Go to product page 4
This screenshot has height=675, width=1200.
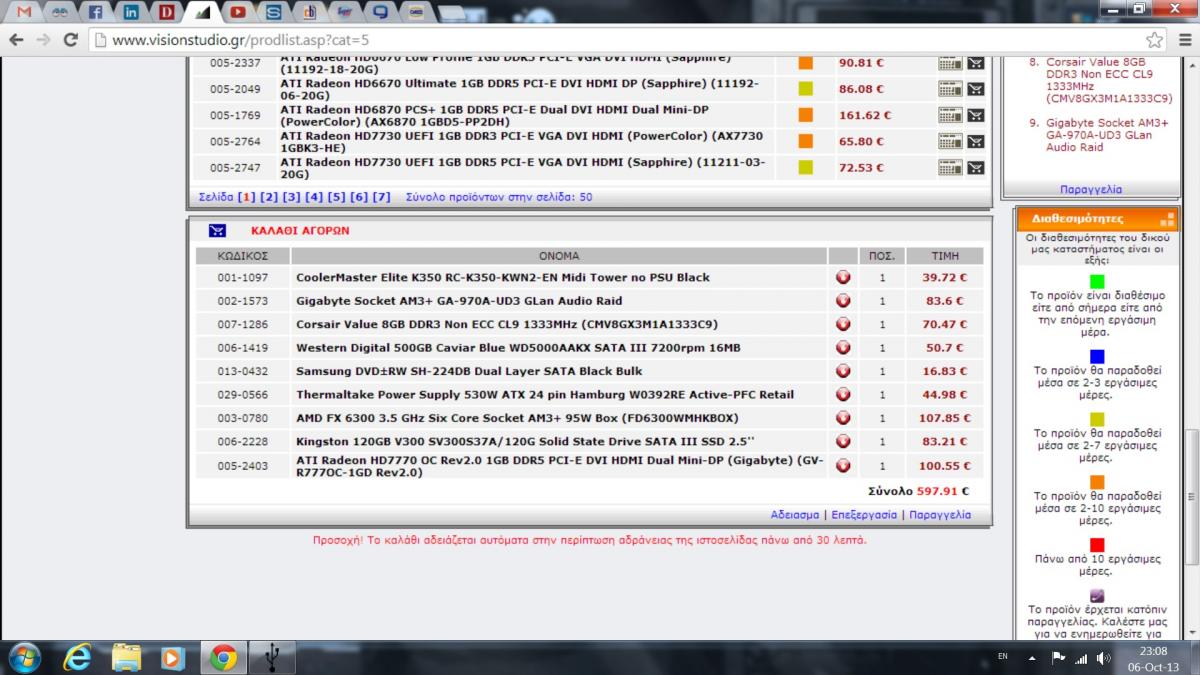tap(314, 197)
